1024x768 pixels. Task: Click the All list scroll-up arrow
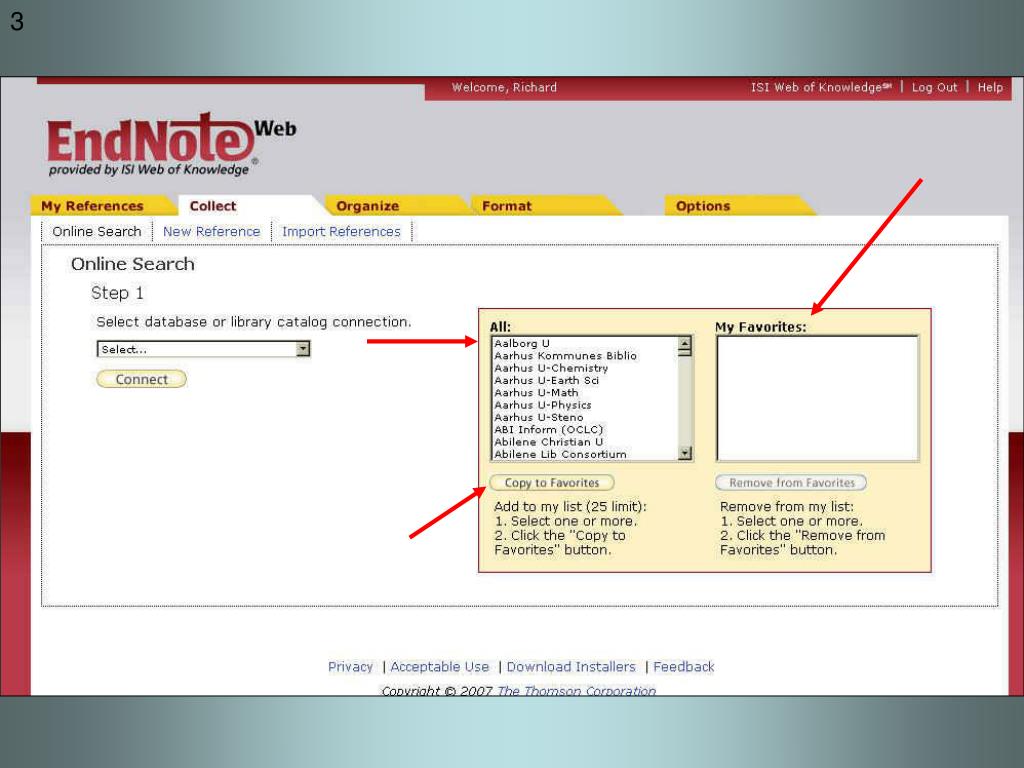(684, 343)
